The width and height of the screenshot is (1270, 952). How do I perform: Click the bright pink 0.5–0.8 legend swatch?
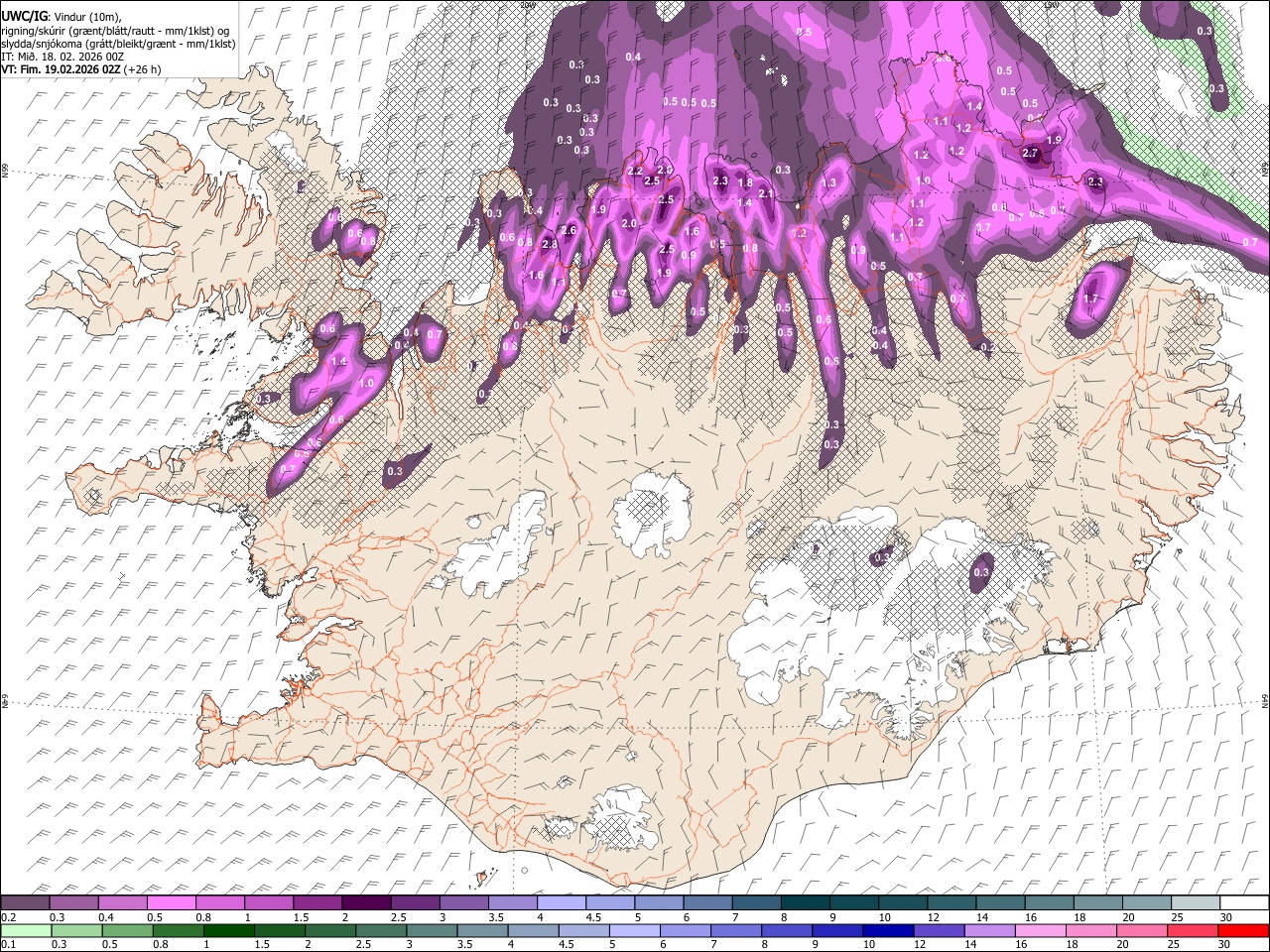[x=171, y=903]
